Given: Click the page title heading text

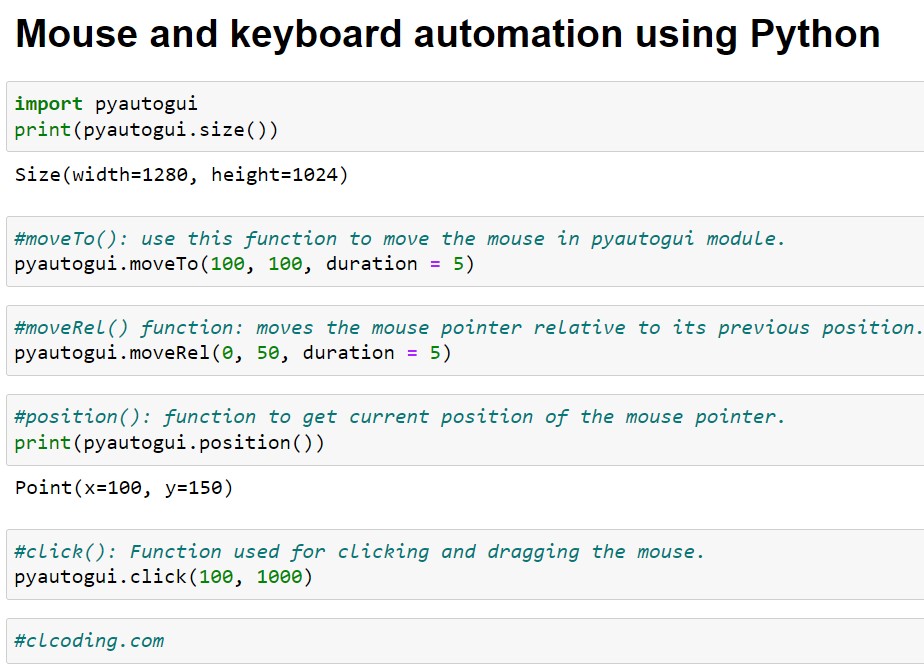Looking at the screenshot, I should point(448,34).
